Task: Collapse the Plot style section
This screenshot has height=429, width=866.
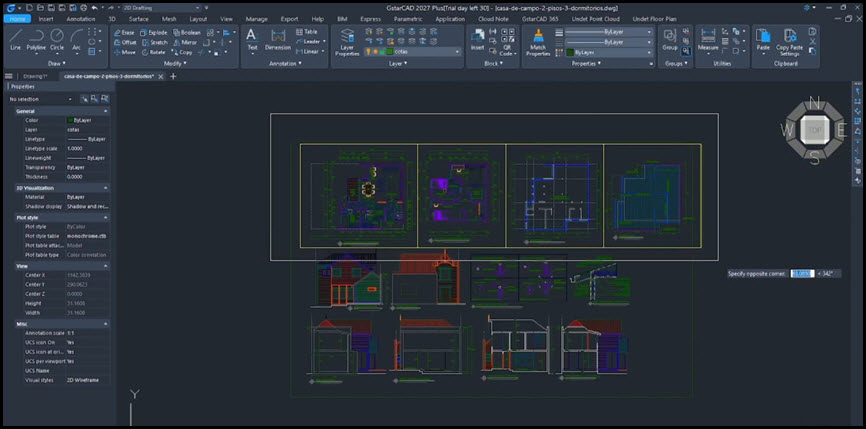Action: click(105, 218)
